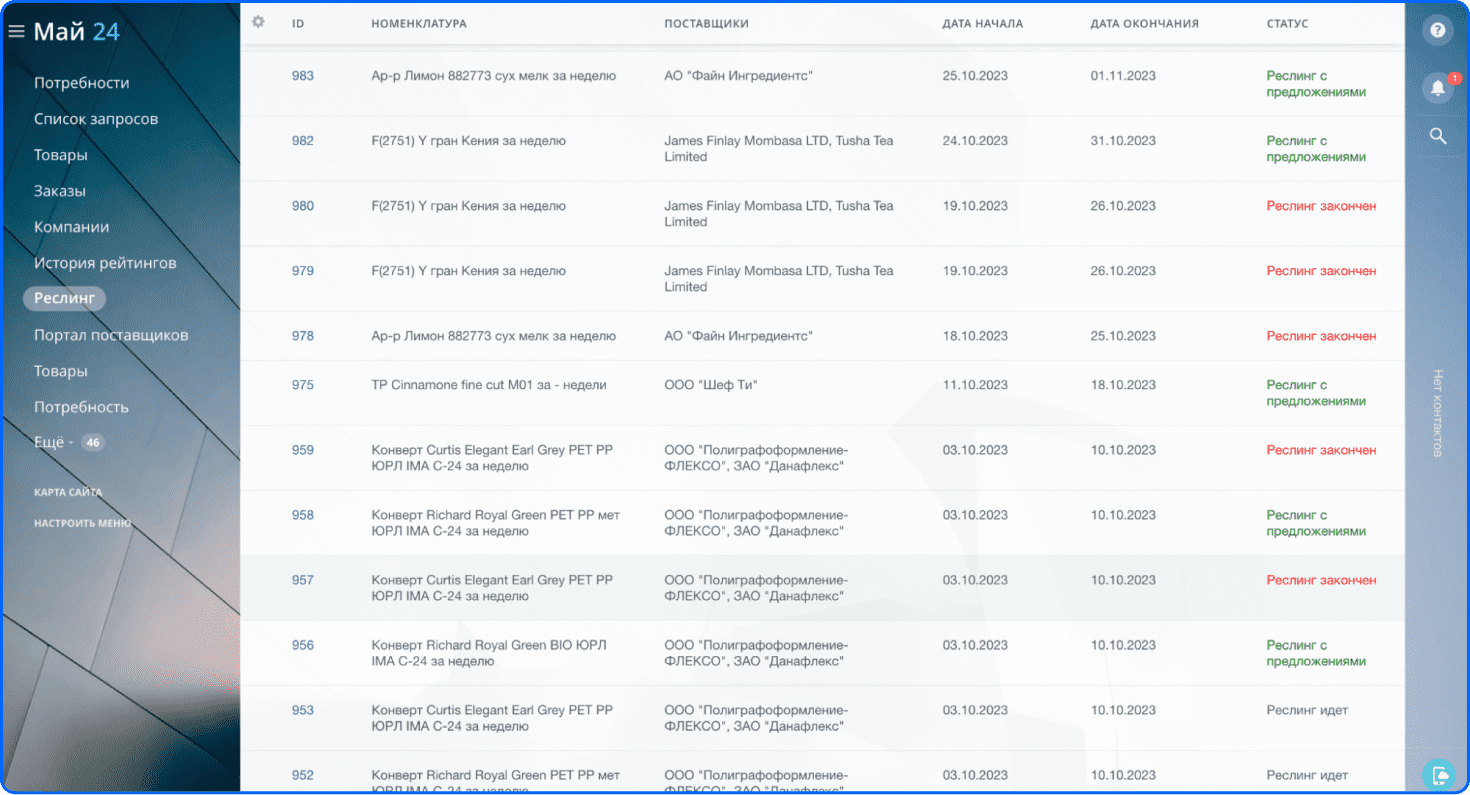The image size is (1470, 795).
Task: Open record ID 978
Action: tap(303, 336)
